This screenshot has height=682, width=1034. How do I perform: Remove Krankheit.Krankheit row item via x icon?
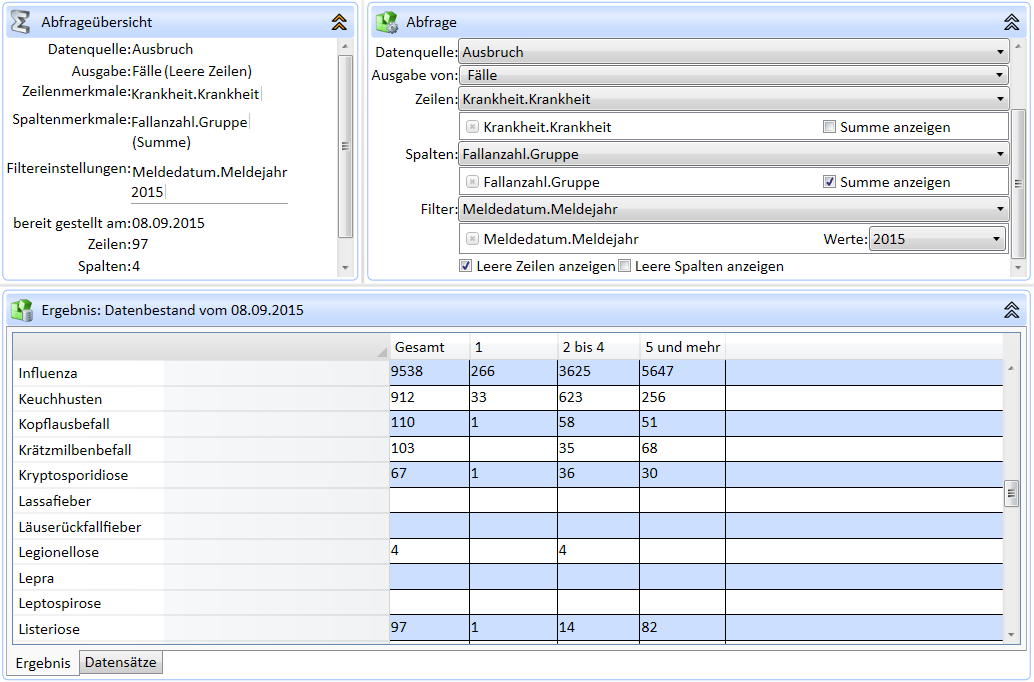point(472,127)
